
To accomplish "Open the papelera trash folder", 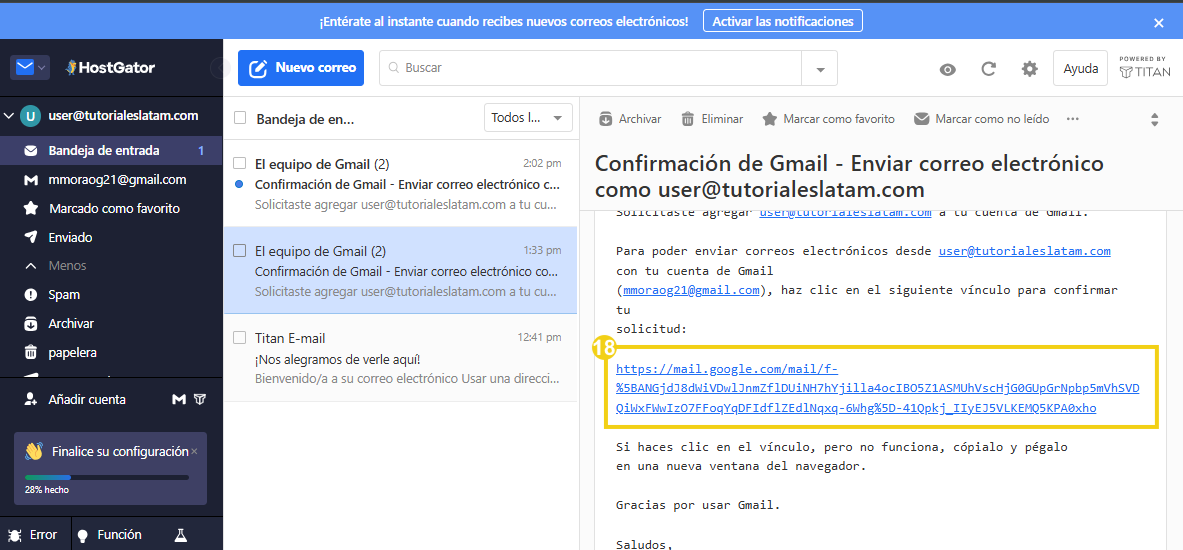I will (111, 352).
